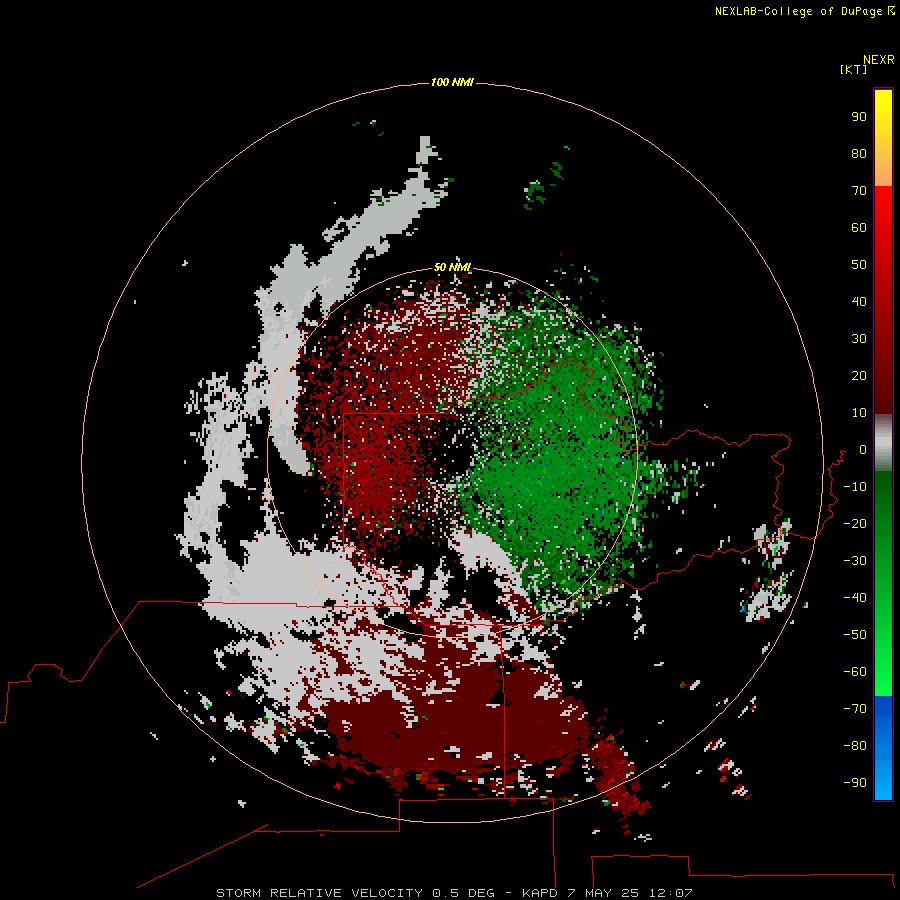
Task: Click the -30 value on the velocity scale
Action: click(855, 561)
